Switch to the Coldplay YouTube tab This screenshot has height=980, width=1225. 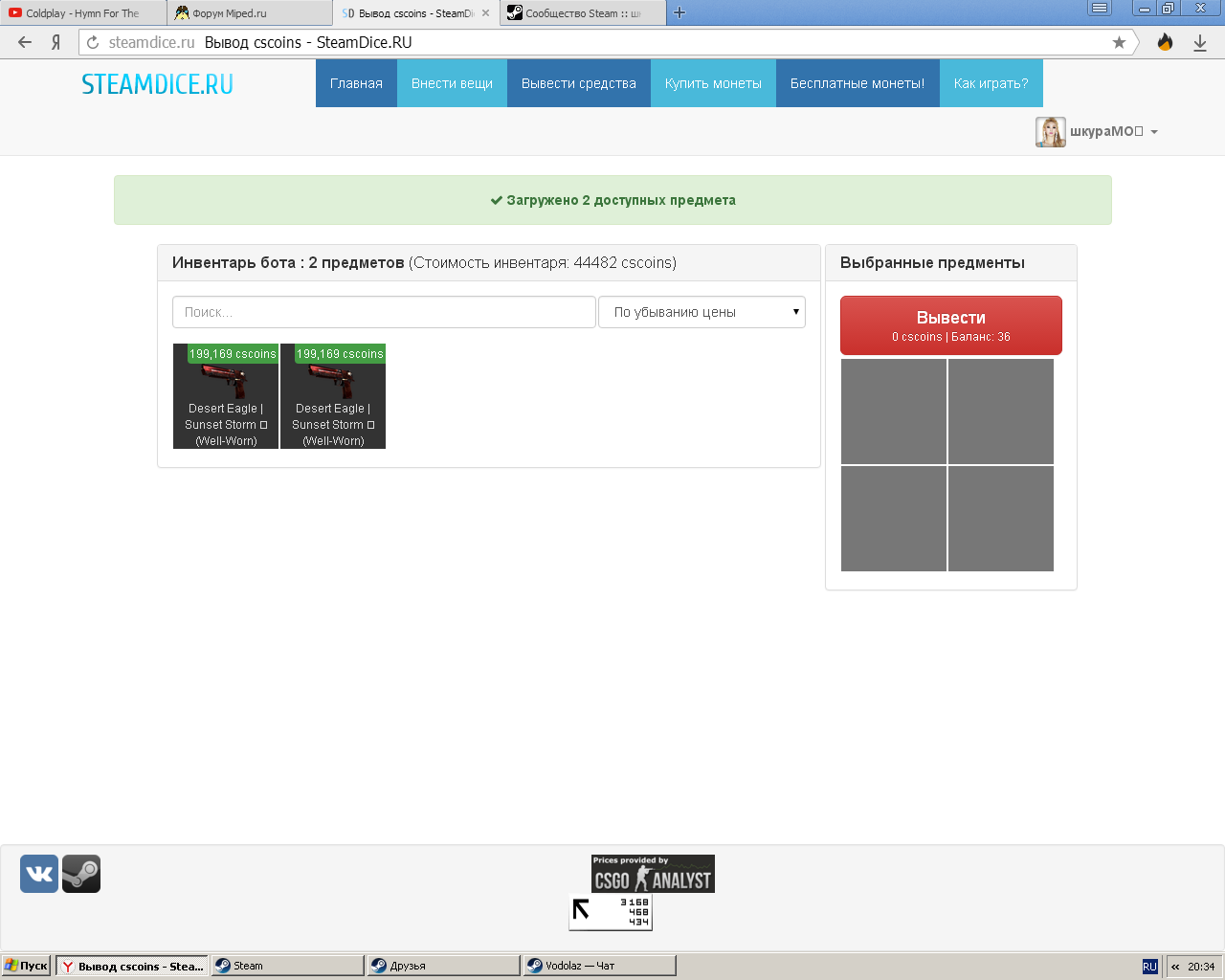tap(83, 13)
